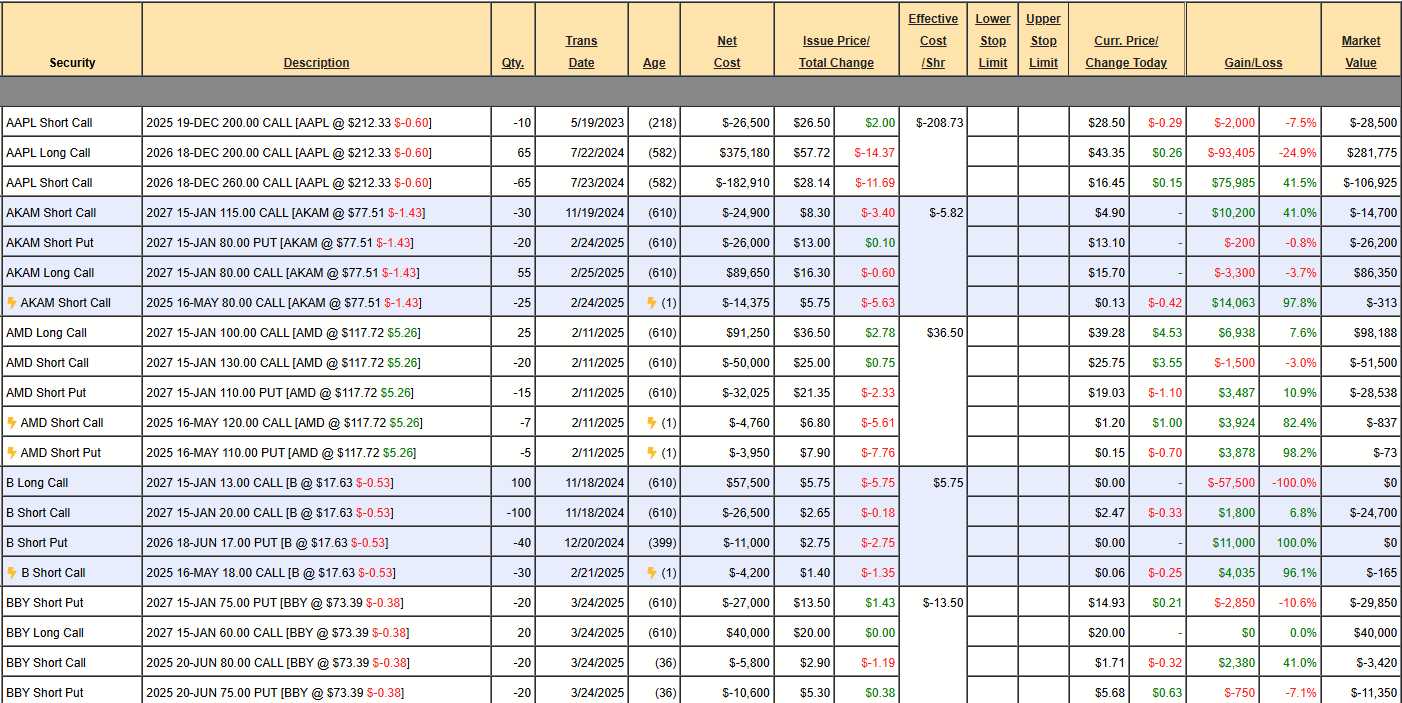This screenshot has height=703, width=1402.
Task: Click the Lower Stop Limit header
Action: pos(992,40)
